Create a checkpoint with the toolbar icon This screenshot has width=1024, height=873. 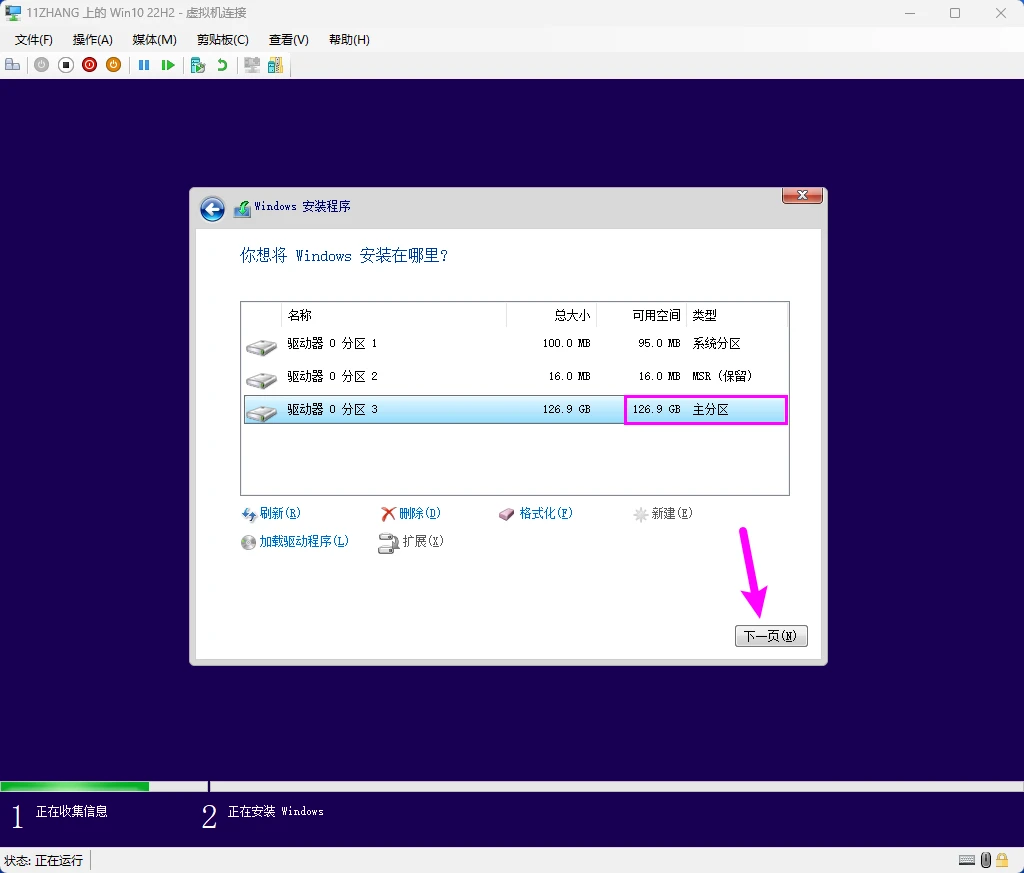198,65
